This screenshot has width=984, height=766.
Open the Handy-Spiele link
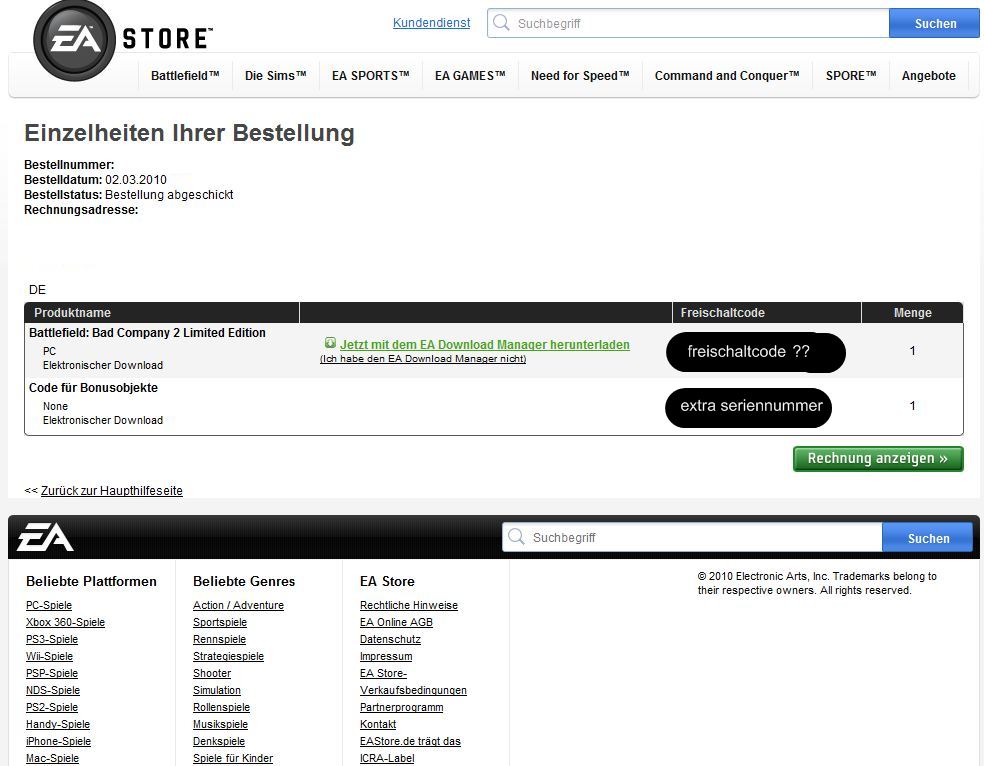coord(58,724)
